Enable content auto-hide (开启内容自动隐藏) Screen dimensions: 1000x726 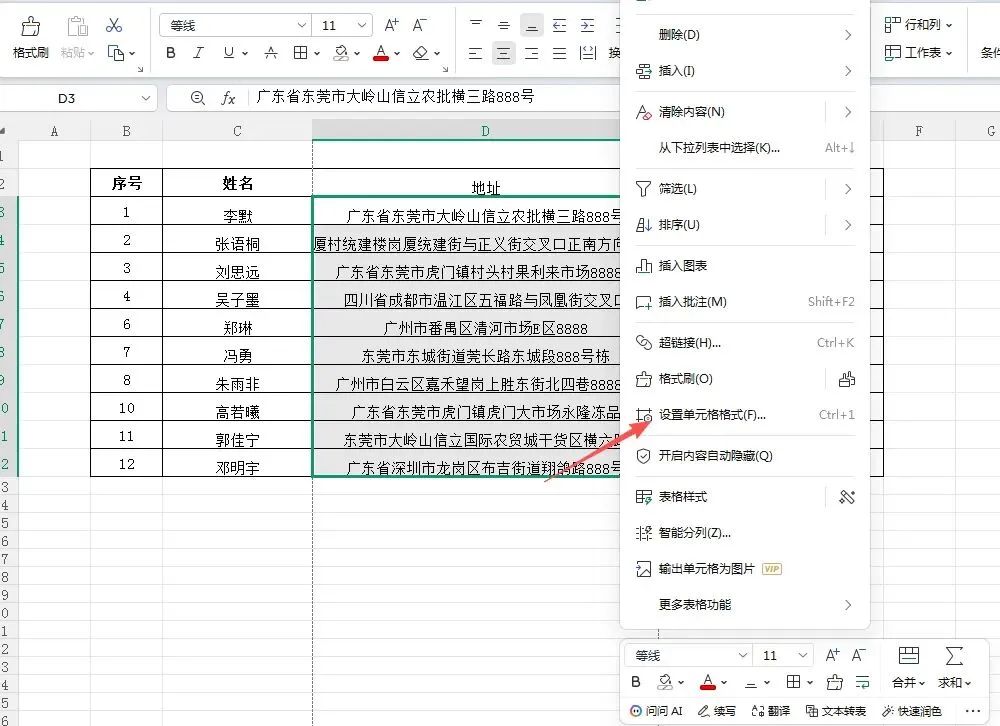[745, 456]
